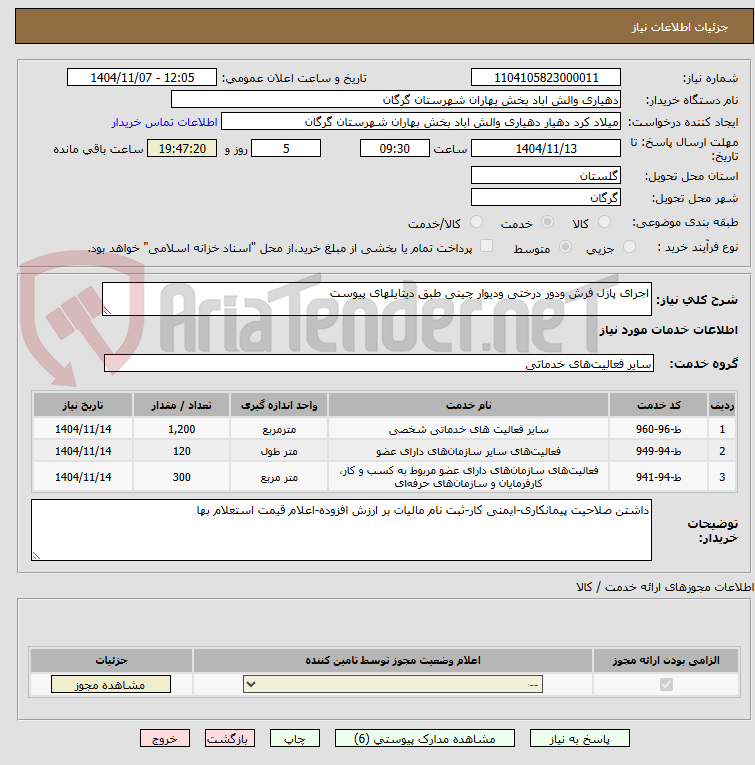Click the ساعت field showing 09:30
This screenshot has width=755, height=765.
[395, 148]
